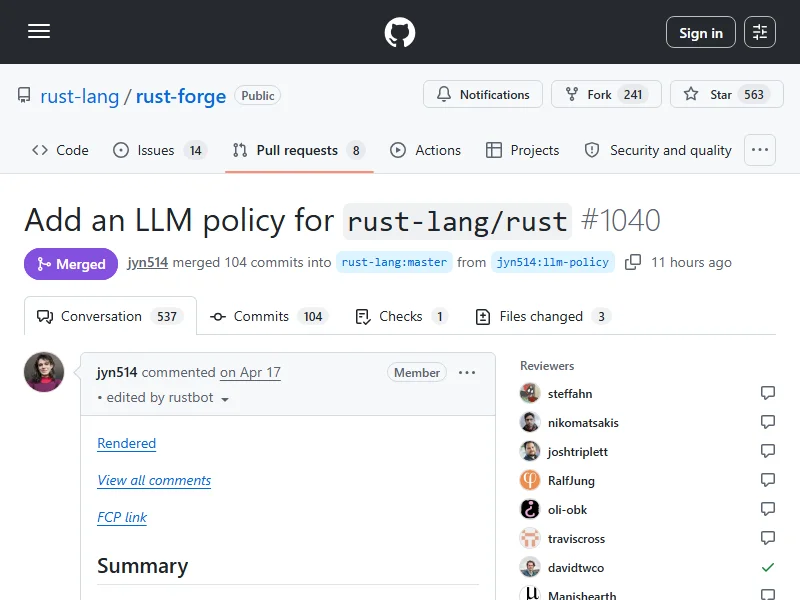Open the appearance settings sliders icon
The height and width of the screenshot is (600, 800).
760,32
